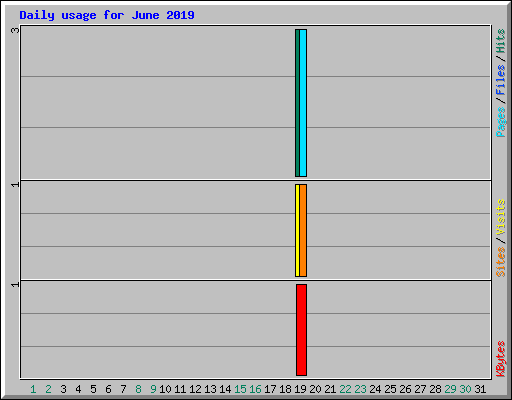Click the 'Hits' legend label
Screen dimensions: 512x400
tap(500, 41)
